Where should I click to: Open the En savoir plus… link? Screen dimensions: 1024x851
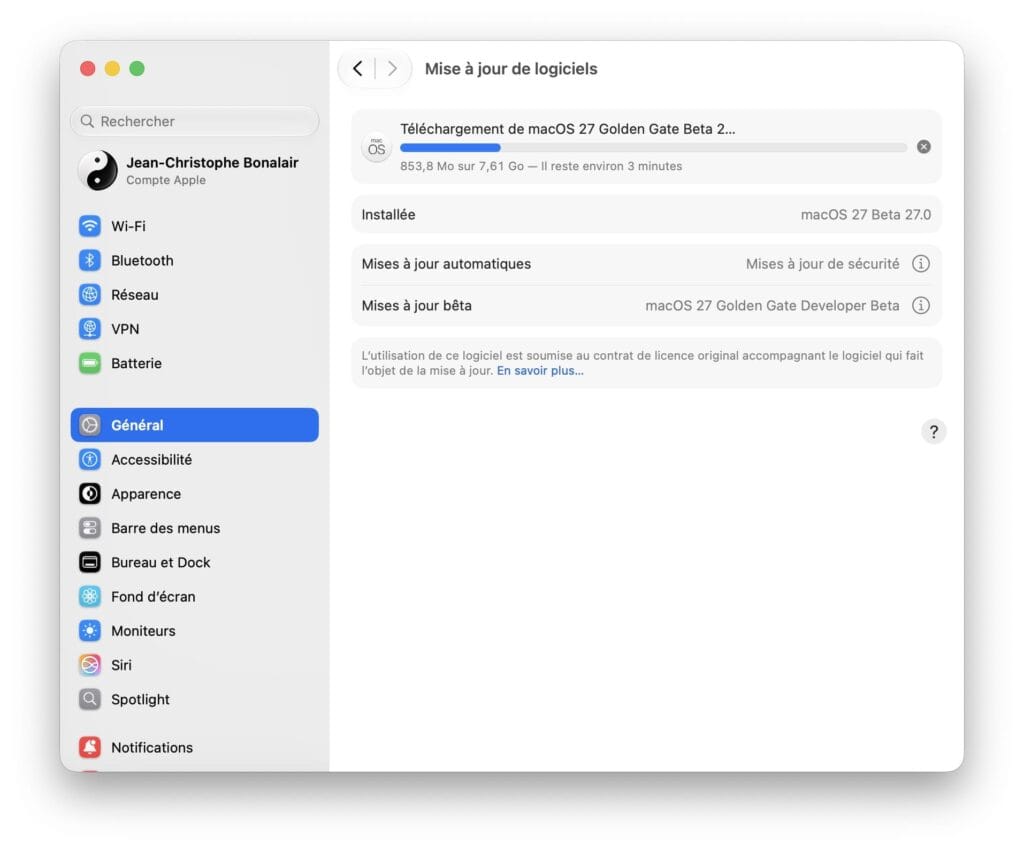coord(540,370)
